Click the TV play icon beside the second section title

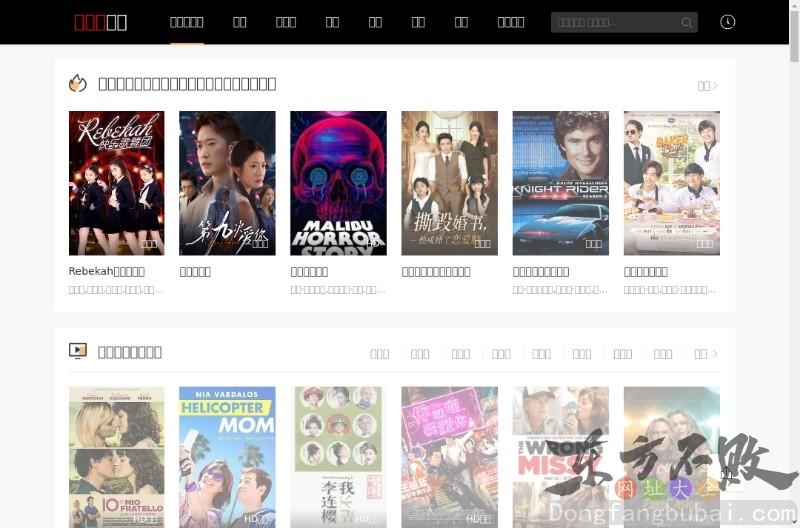pyautogui.click(x=77, y=351)
